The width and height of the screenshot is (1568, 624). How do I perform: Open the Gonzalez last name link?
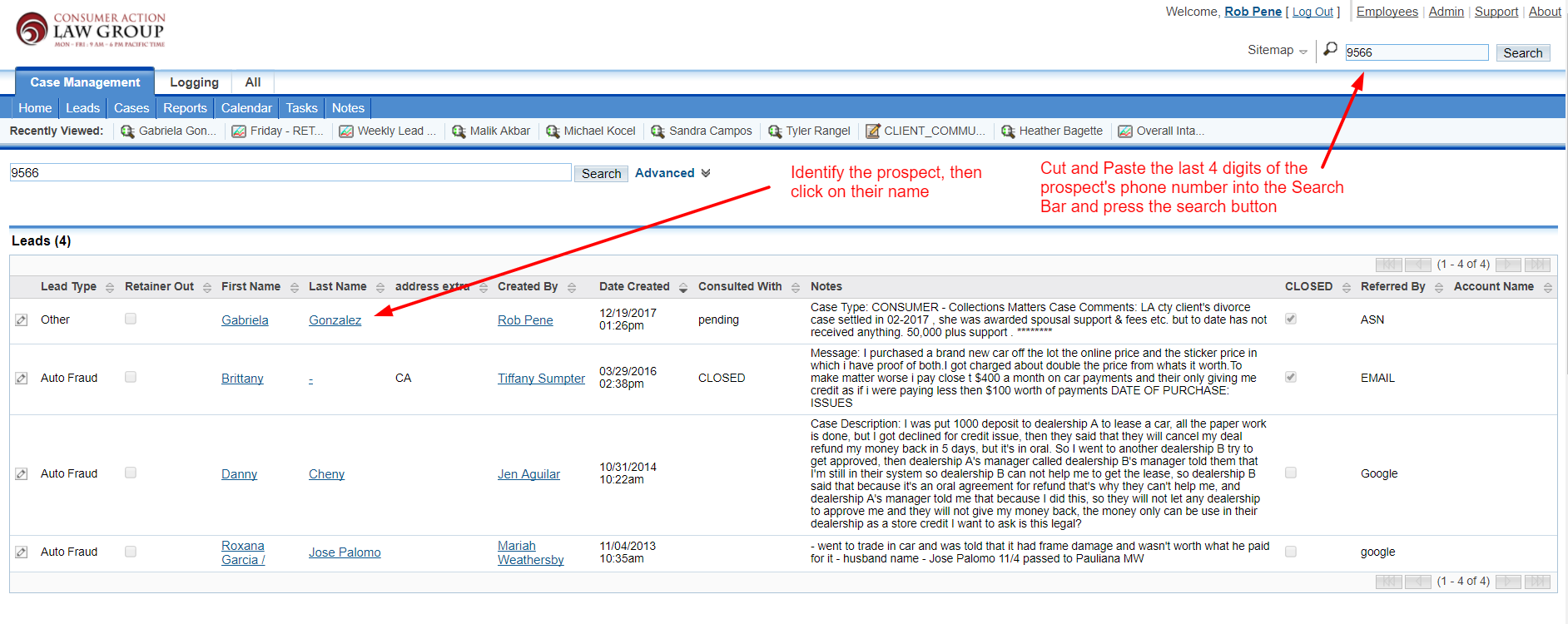coord(335,320)
